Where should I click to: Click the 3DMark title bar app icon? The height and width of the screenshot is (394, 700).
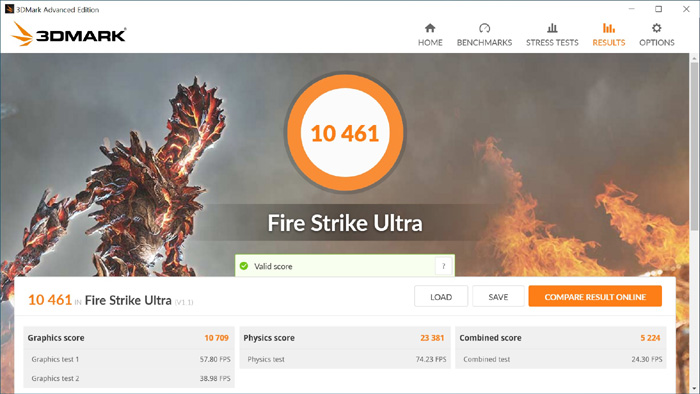(x=9, y=9)
